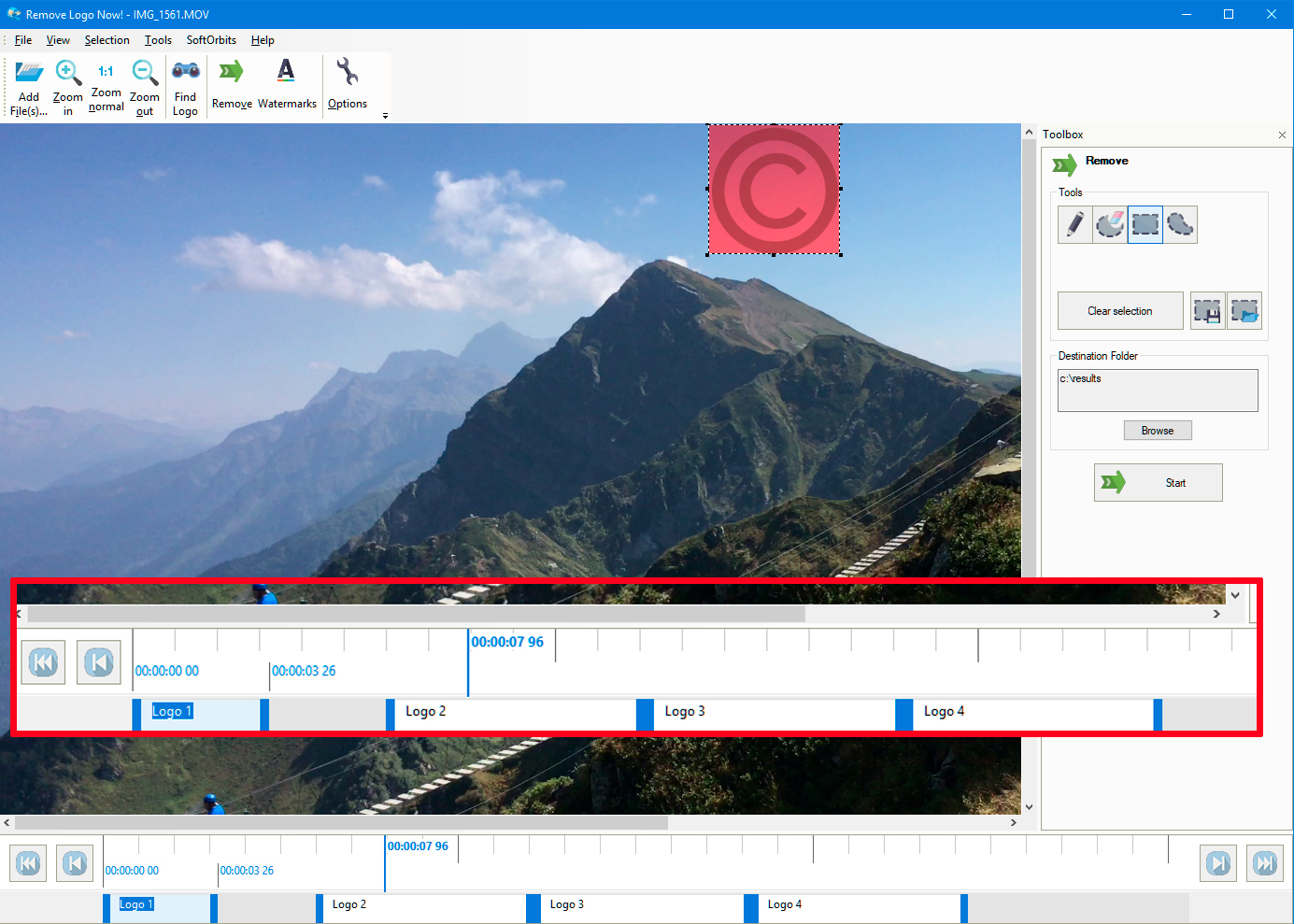Image resolution: width=1294 pixels, height=924 pixels.
Task: Zoom in using the magnifier plus icon
Action: 67,88
